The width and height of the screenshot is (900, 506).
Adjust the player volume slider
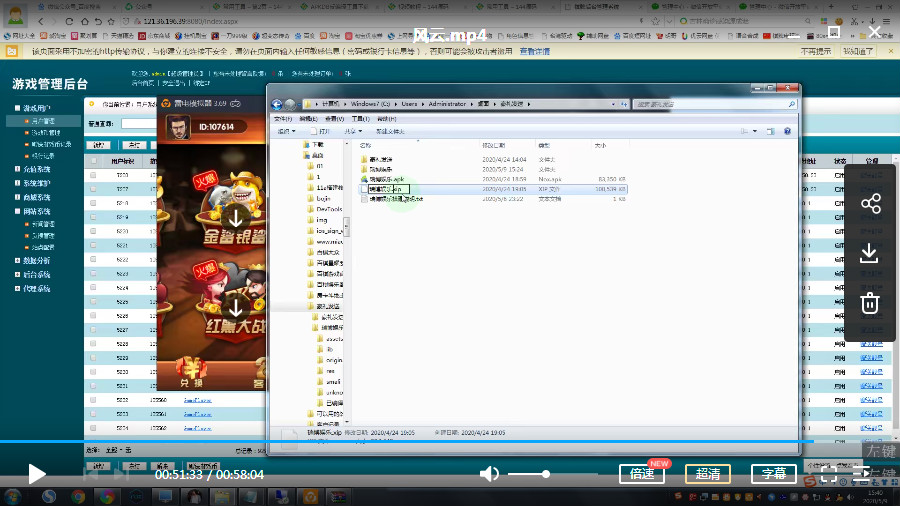click(x=552, y=474)
